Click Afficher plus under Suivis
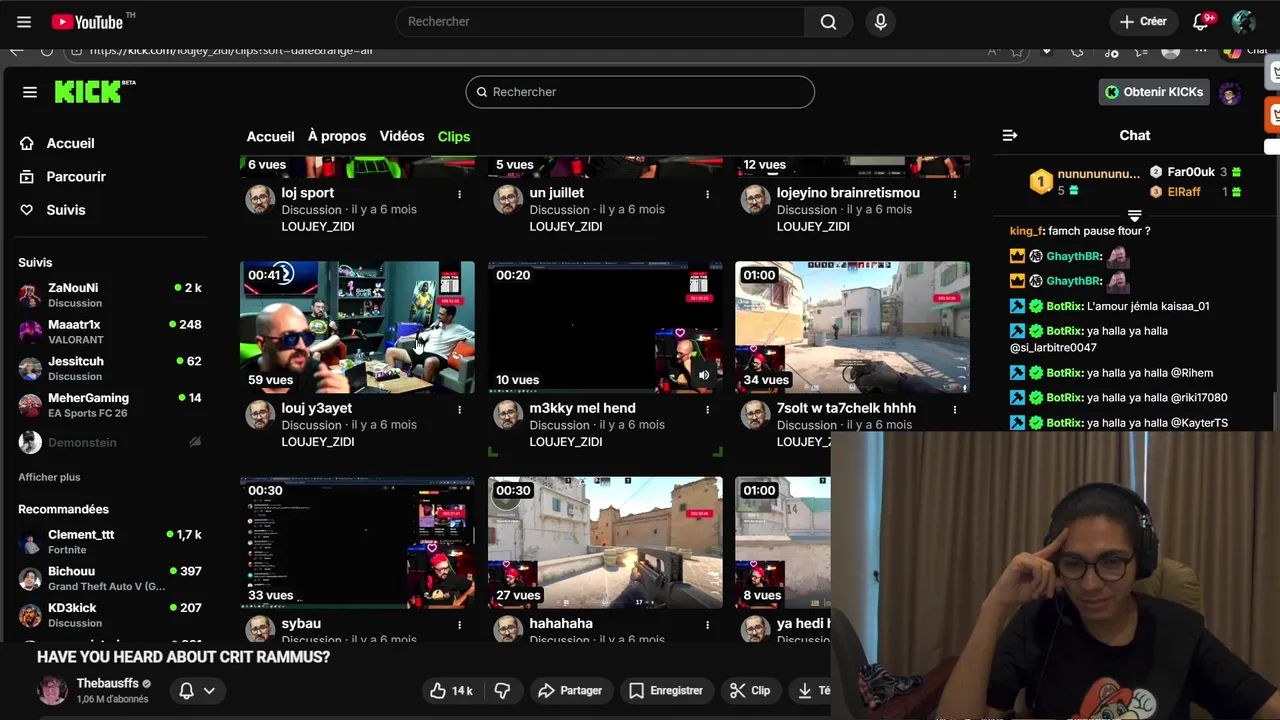Screen dimensions: 1280x720 (49, 477)
